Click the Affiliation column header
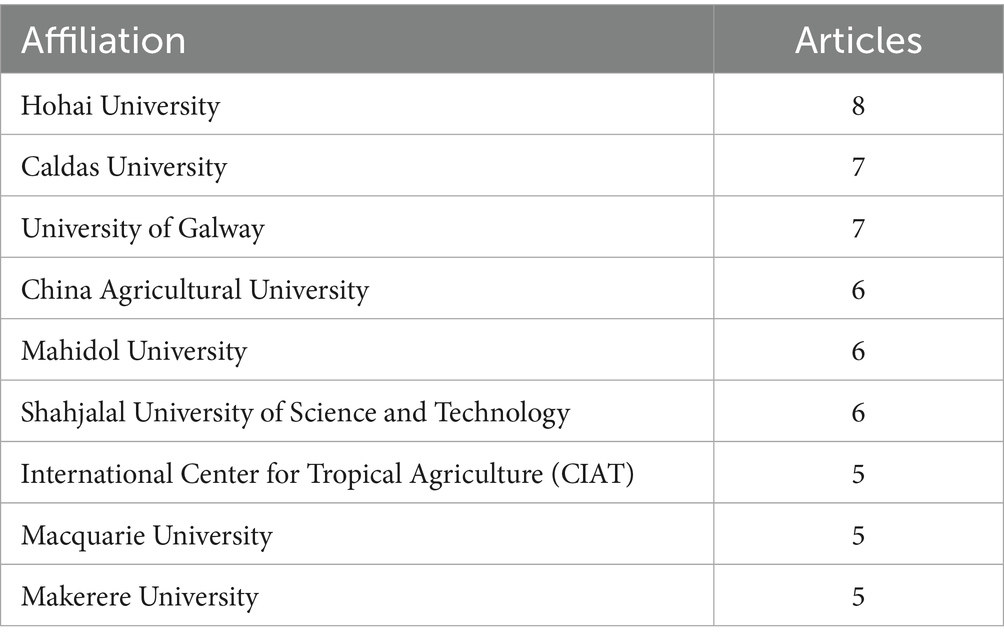1004x644 pixels. point(103,40)
